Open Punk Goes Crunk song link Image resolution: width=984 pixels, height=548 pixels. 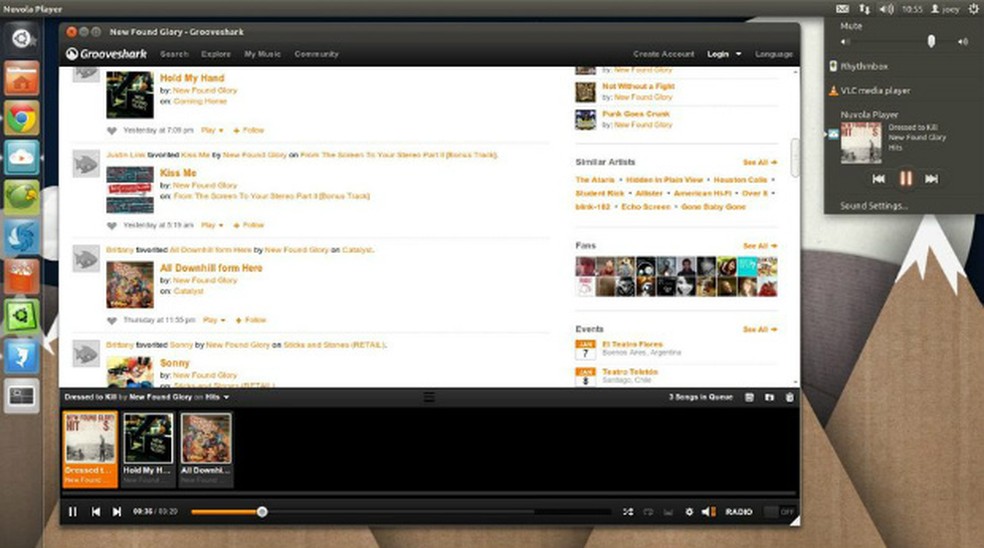point(636,114)
